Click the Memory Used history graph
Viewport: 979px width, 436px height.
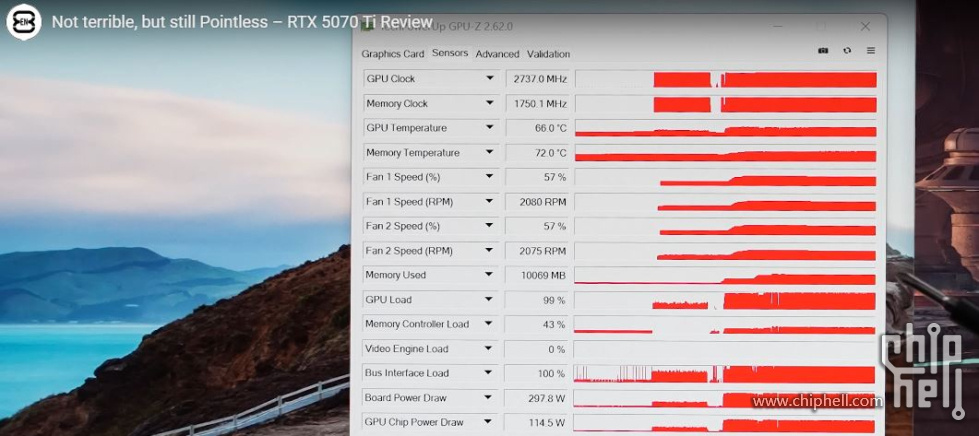[x=725, y=275]
